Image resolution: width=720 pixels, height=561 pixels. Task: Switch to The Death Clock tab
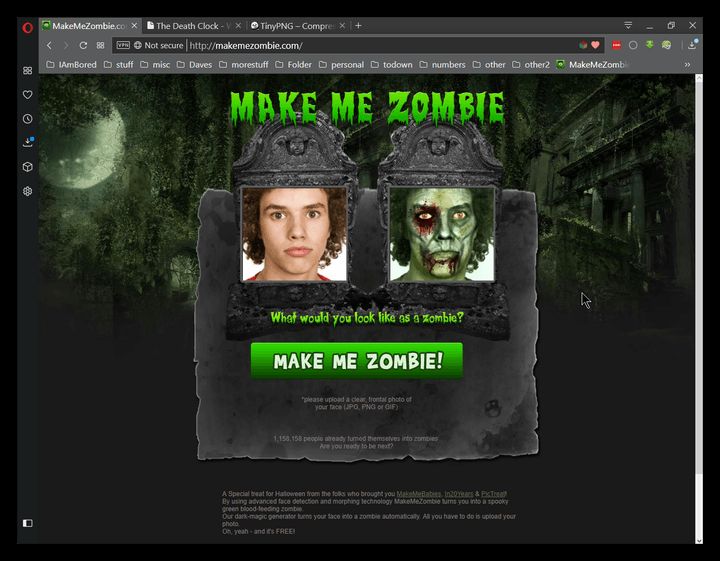coord(193,26)
